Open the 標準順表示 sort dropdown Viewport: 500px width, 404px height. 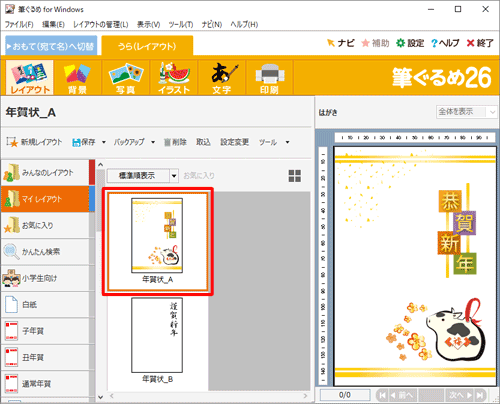point(143,176)
